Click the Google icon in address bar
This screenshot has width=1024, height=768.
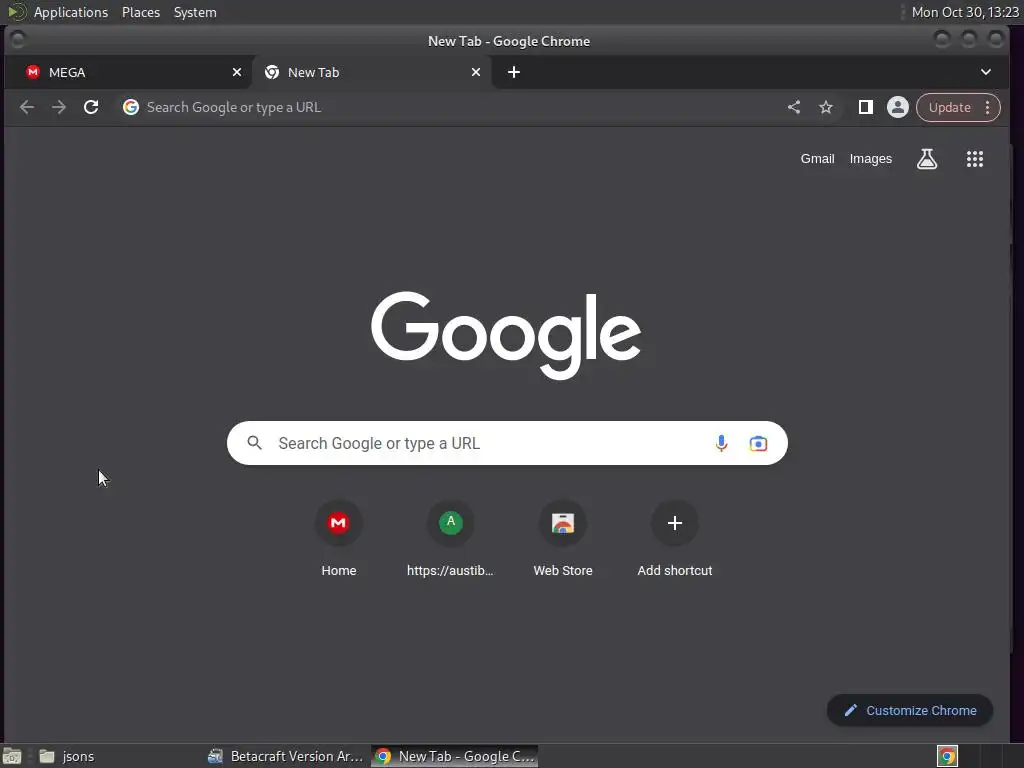point(131,107)
